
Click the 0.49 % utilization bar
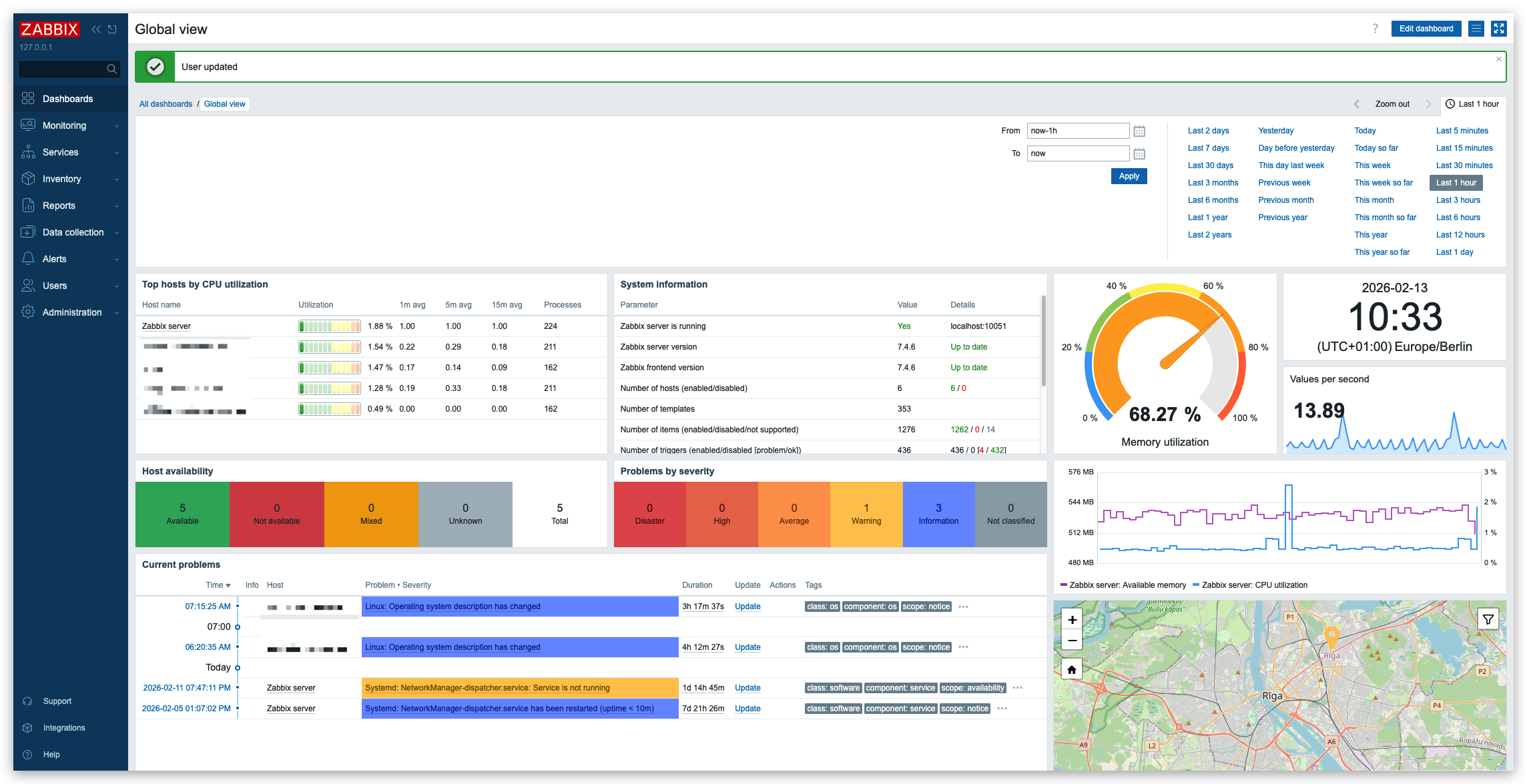330,409
